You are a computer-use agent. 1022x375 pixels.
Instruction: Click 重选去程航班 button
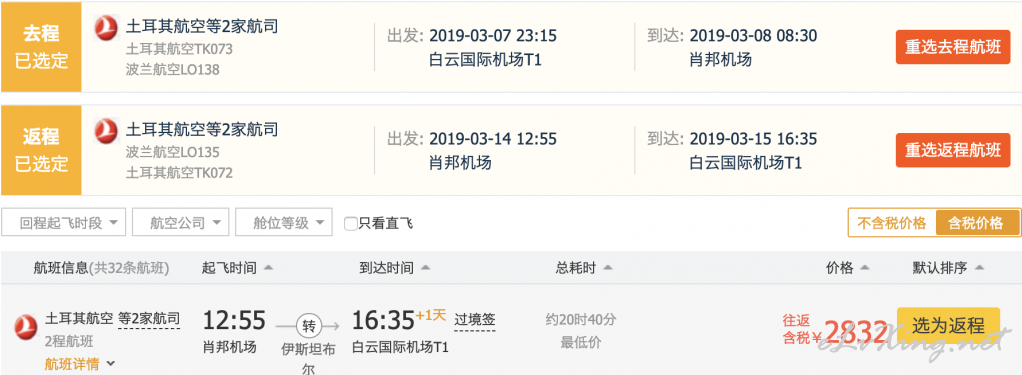pos(952,47)
